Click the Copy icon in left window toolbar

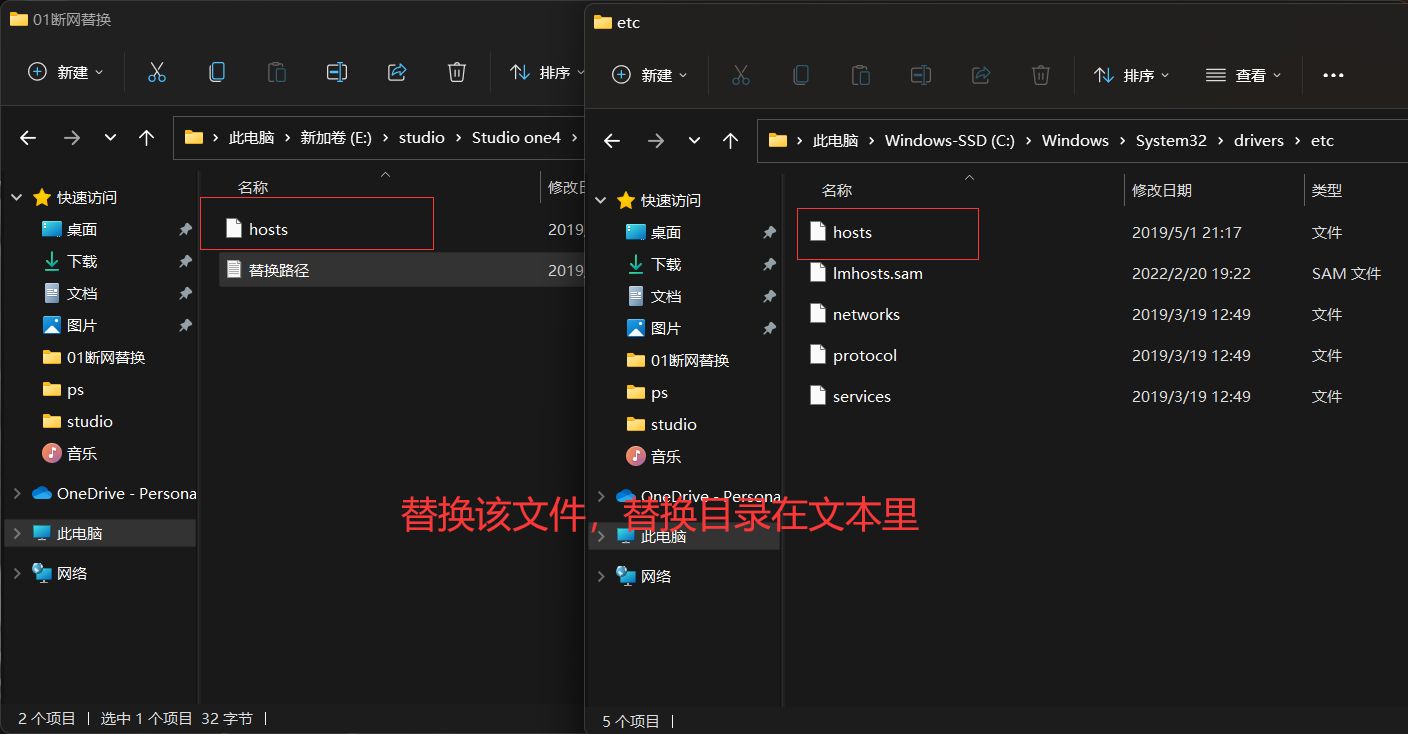pyautogui.click(x=217, y=72)
